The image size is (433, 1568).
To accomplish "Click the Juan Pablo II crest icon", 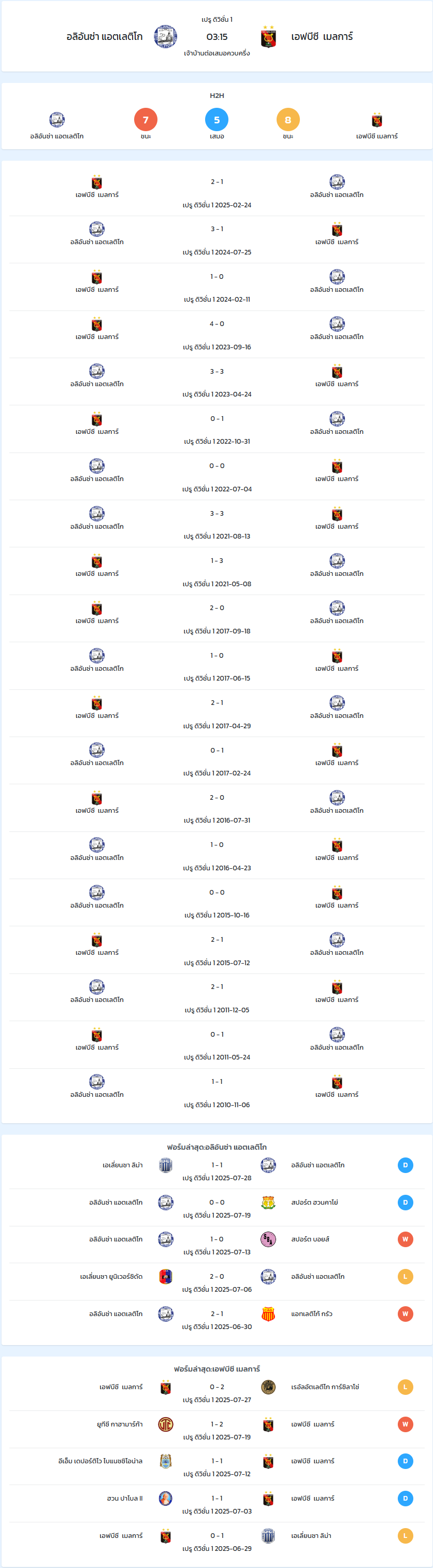I will click(165, 1499).
